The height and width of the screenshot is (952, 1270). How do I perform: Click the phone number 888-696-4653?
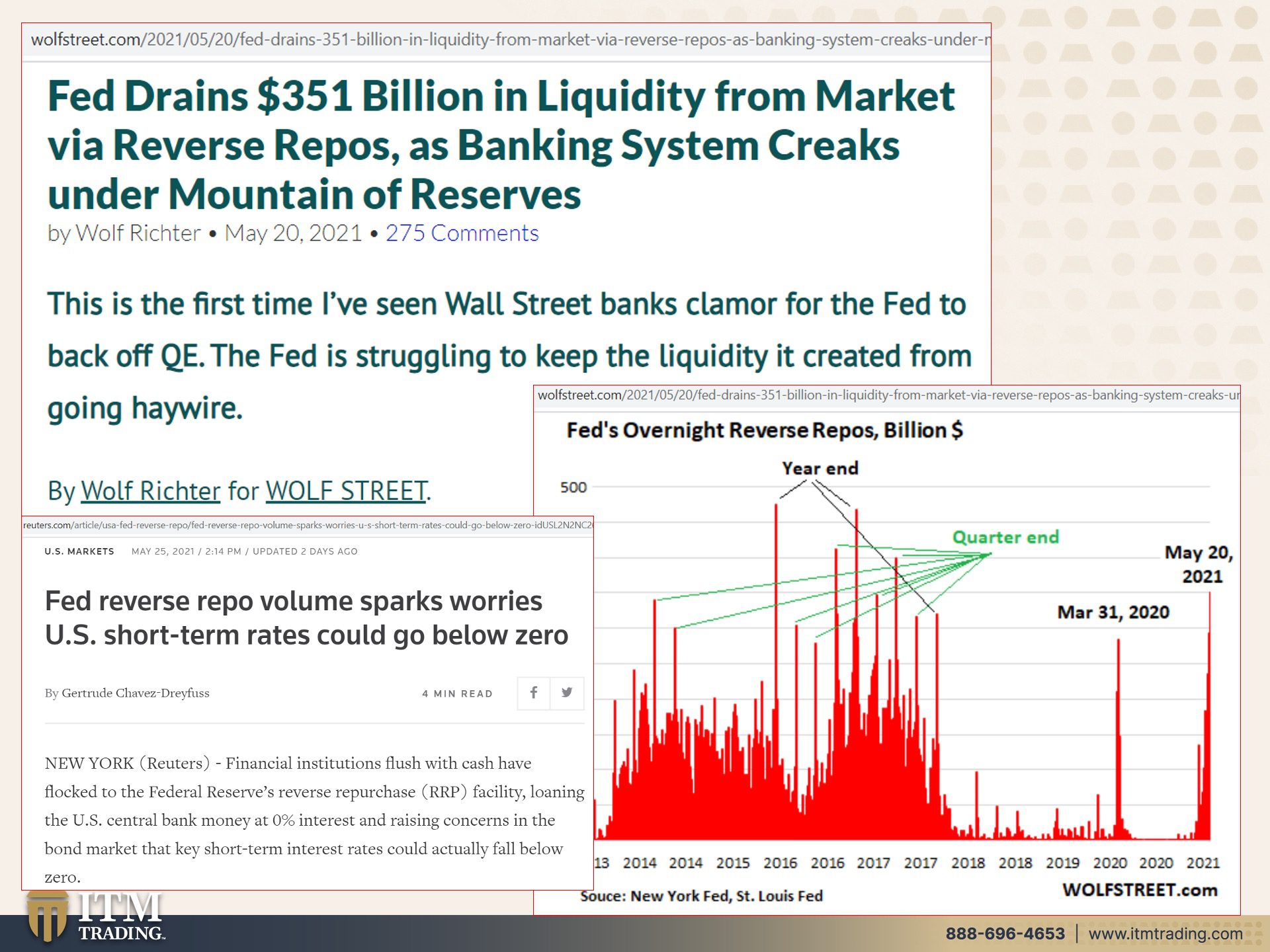(x=1005, y=933)
